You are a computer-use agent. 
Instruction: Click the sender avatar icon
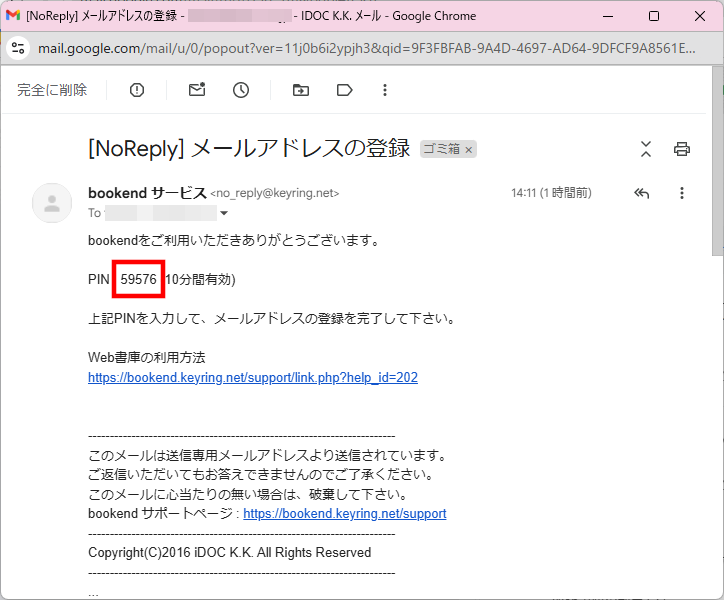(52, 203)
